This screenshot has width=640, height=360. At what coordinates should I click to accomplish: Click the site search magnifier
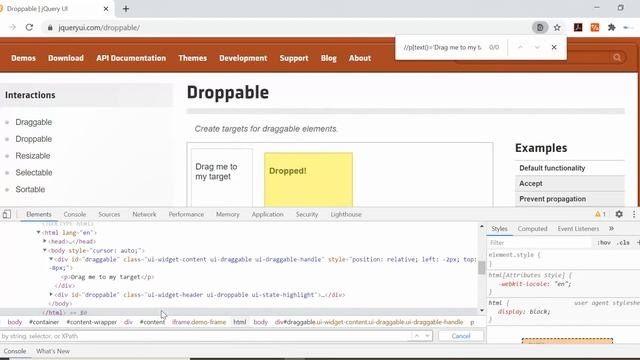pyautogui.click(x=617, y=58)
